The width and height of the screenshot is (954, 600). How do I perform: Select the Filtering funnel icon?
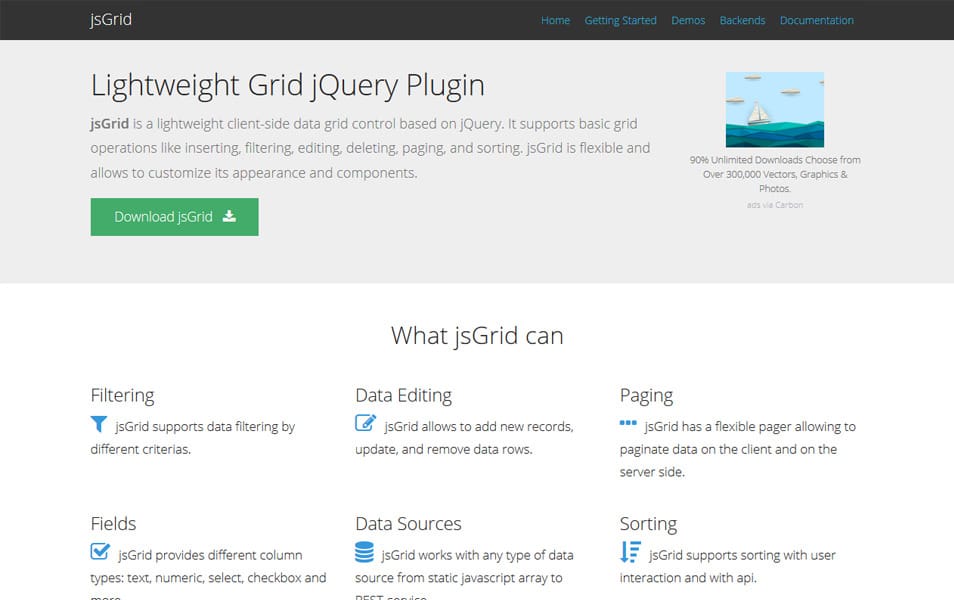coord(99,425)
